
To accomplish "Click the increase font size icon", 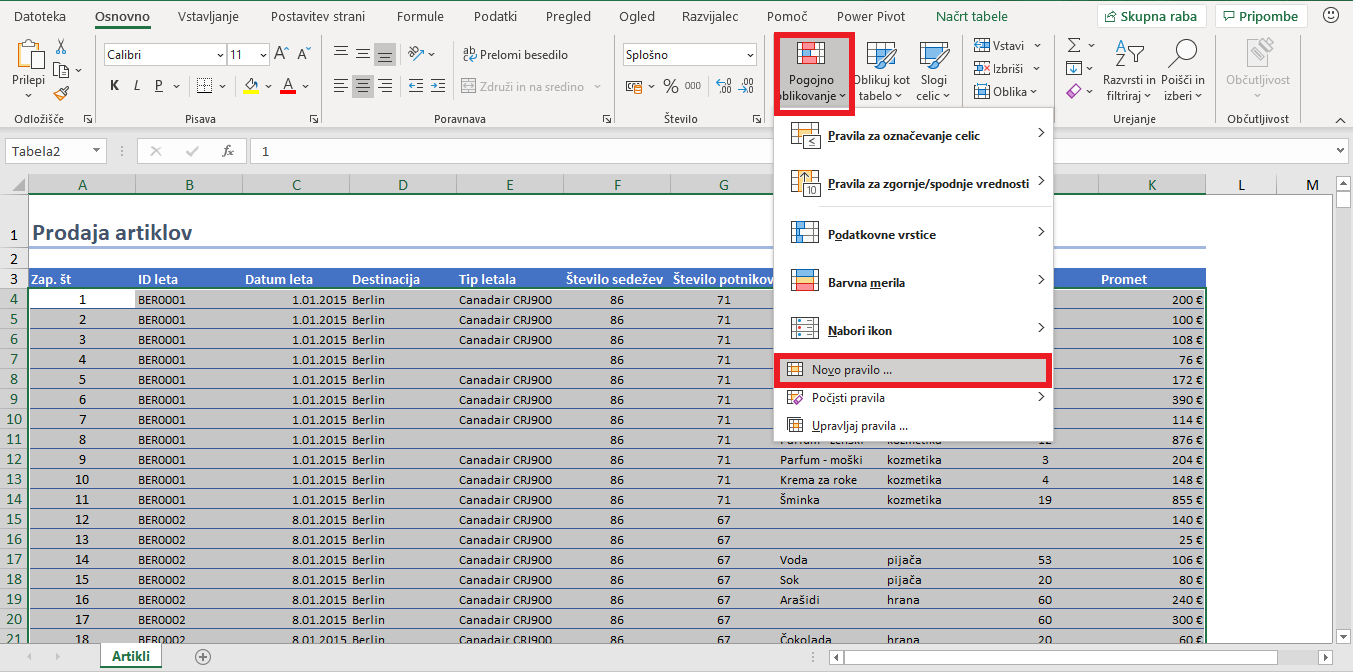I will (x=281, y=54).
